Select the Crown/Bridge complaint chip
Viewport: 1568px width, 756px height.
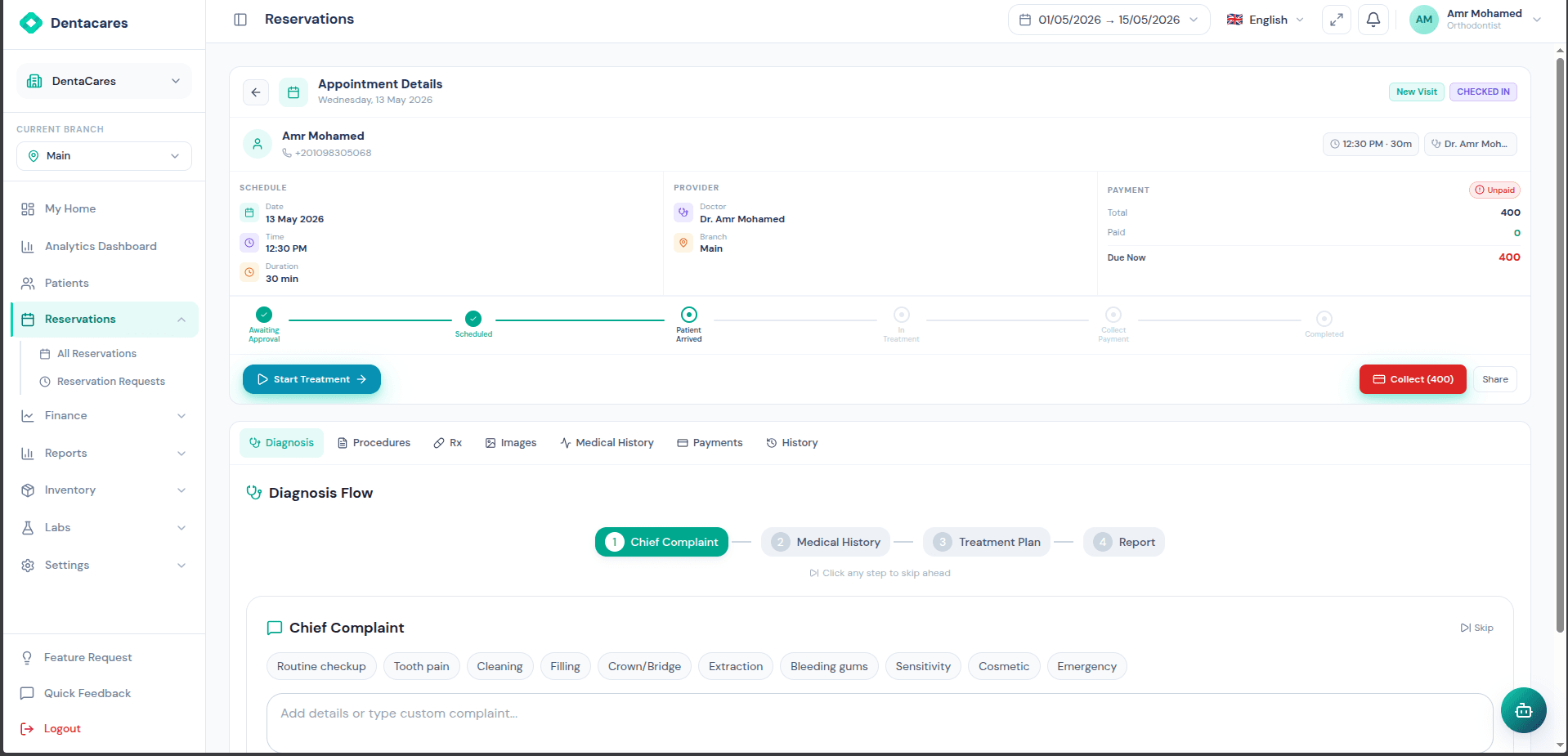coord(644,667)
